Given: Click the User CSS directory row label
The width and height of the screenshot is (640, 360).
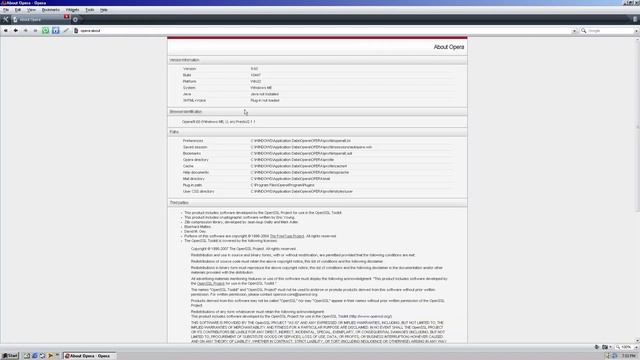Looking at the screenshot, I should pos(198,191).
